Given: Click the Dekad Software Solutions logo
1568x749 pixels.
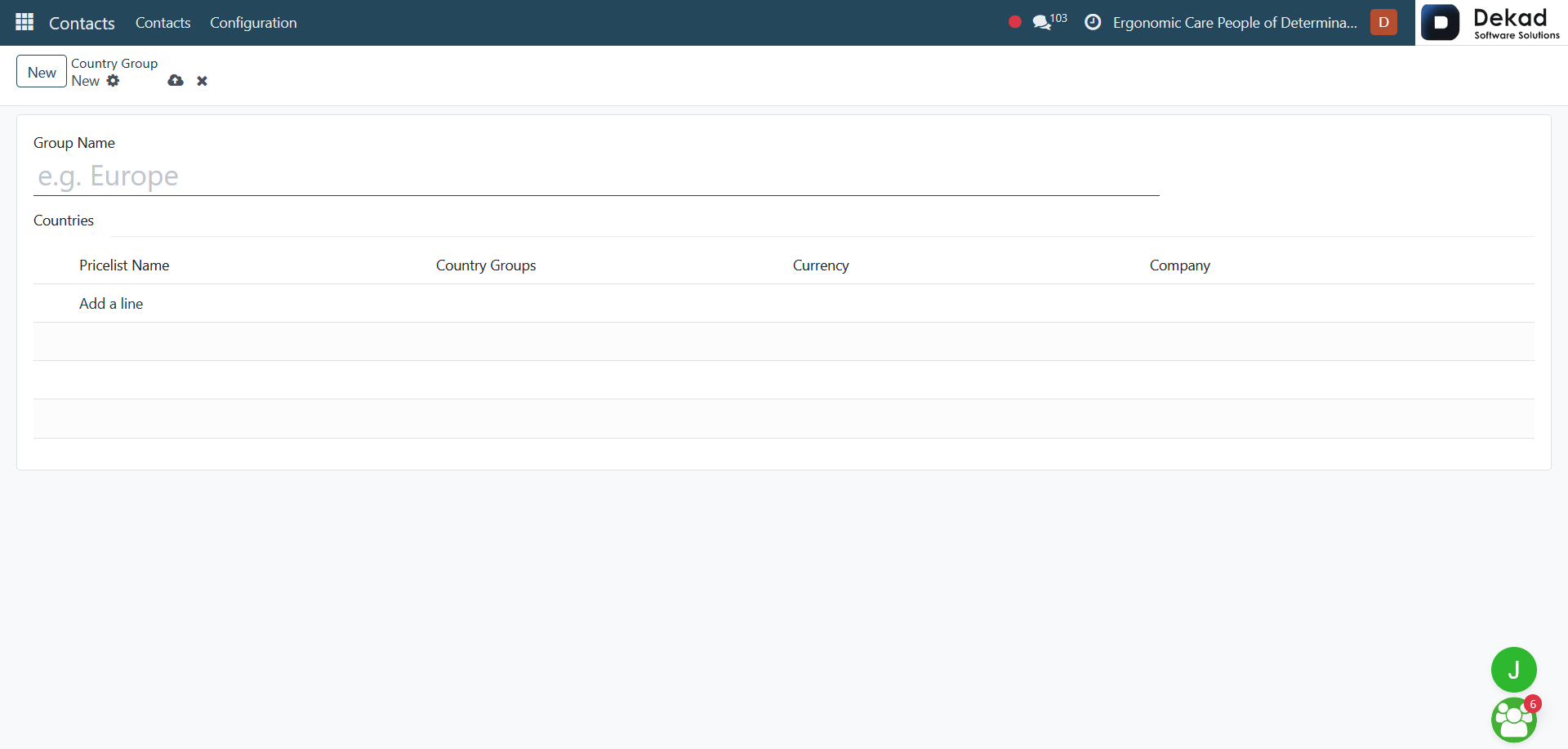Looking at the screenshot, I should pyautogui.click(x=1491, y=23).
